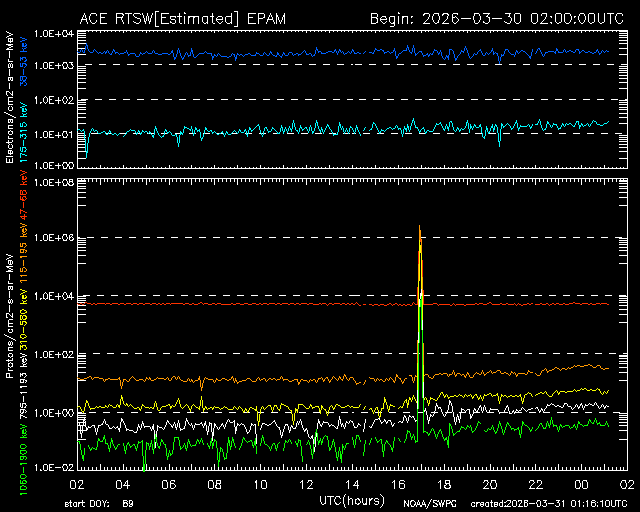Image resolution: width=640 pixels, height=512 pixels.
Task: Click the 1.0E+04 electron y-axis label at the top
Action: [51, 33]
